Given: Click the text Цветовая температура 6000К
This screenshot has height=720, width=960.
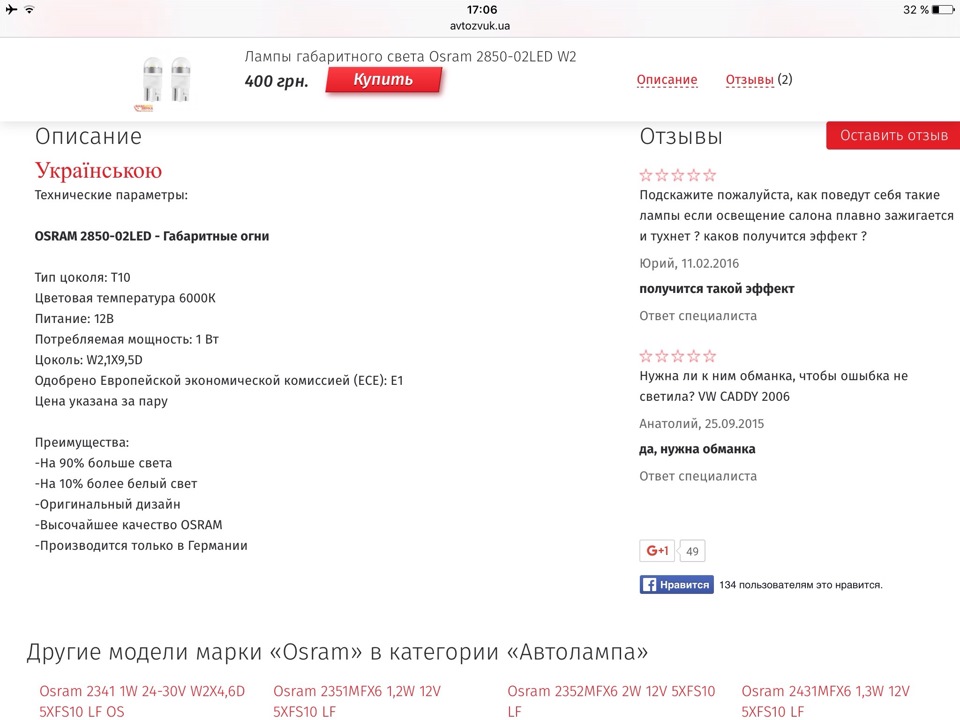Looking at the screenshot, I should point(125,298).
